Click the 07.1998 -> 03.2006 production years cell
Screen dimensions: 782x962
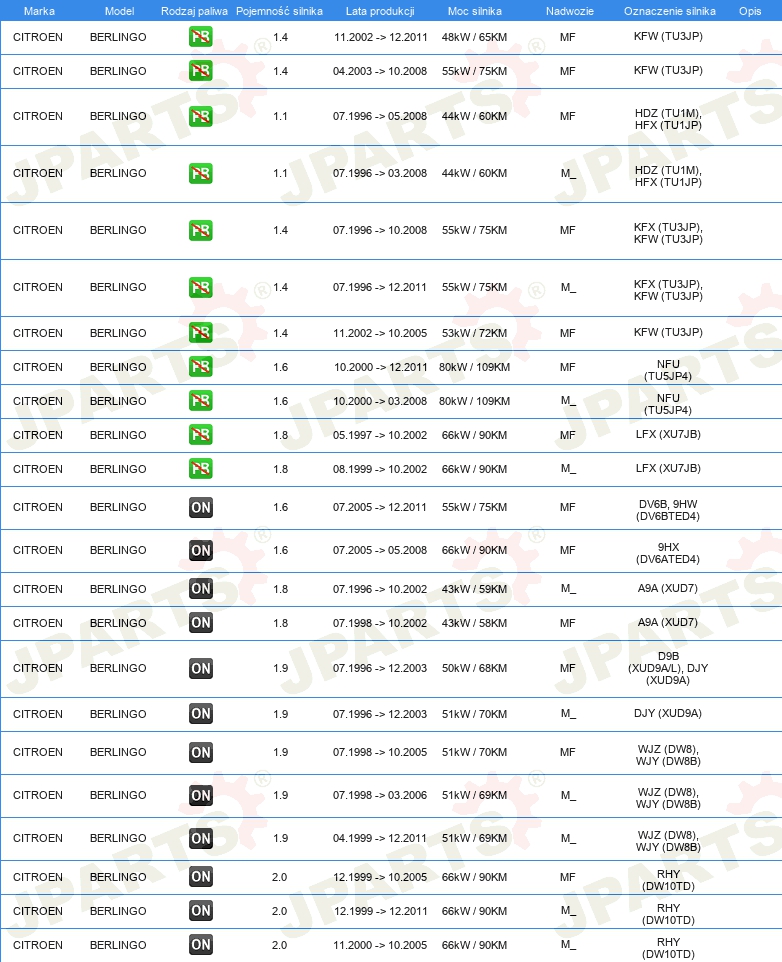click(x=380, y=795)
